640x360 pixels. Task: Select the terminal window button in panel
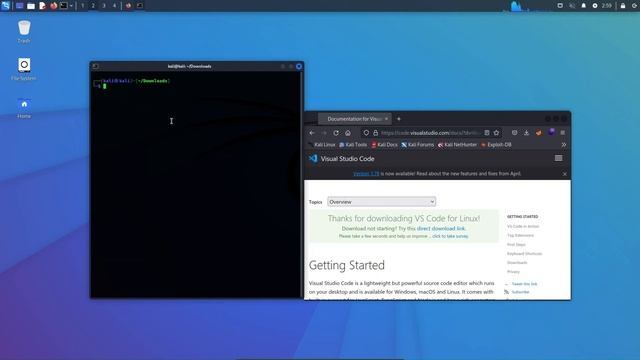[140, 6]
